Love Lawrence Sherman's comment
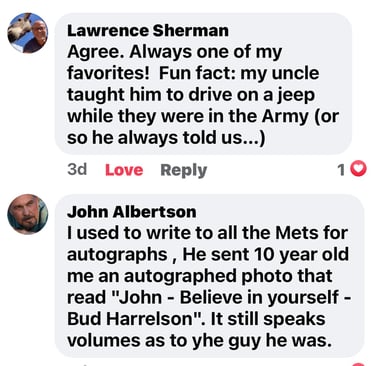Screen dimensions: 375x366 coord(124,170)
